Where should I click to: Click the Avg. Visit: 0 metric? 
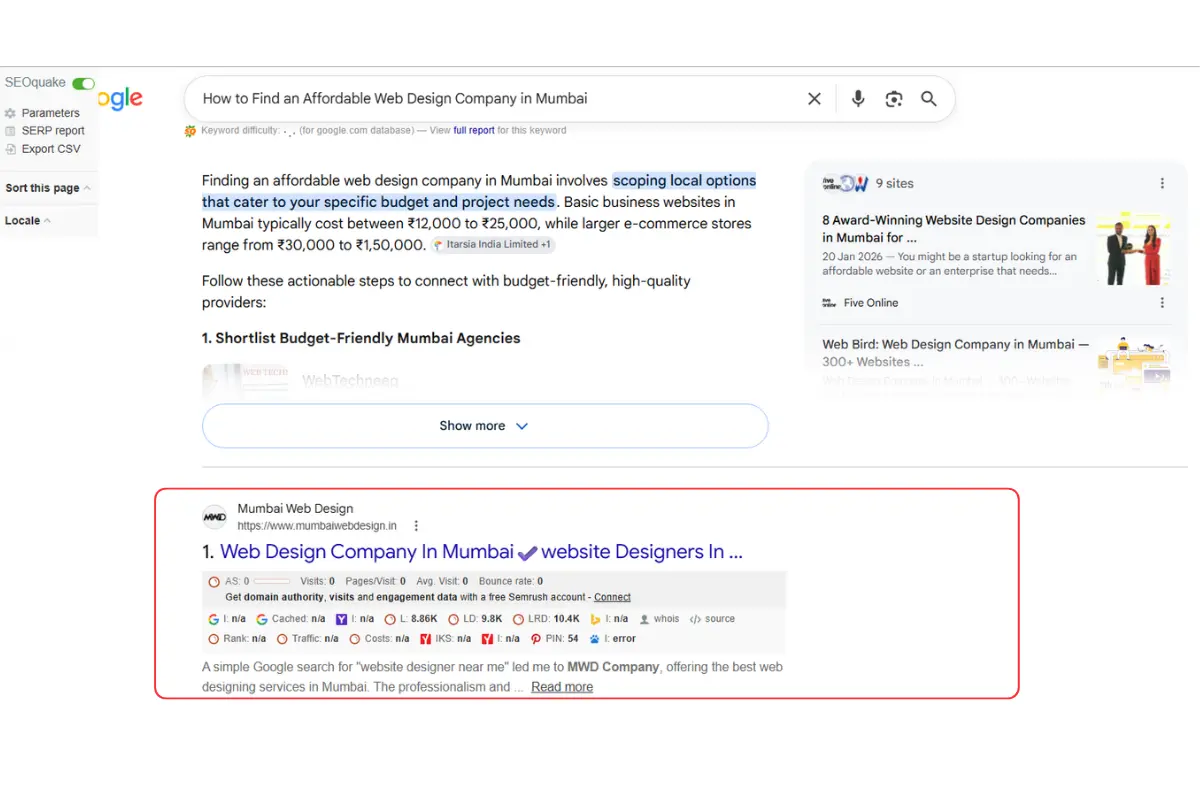[443, 581]
